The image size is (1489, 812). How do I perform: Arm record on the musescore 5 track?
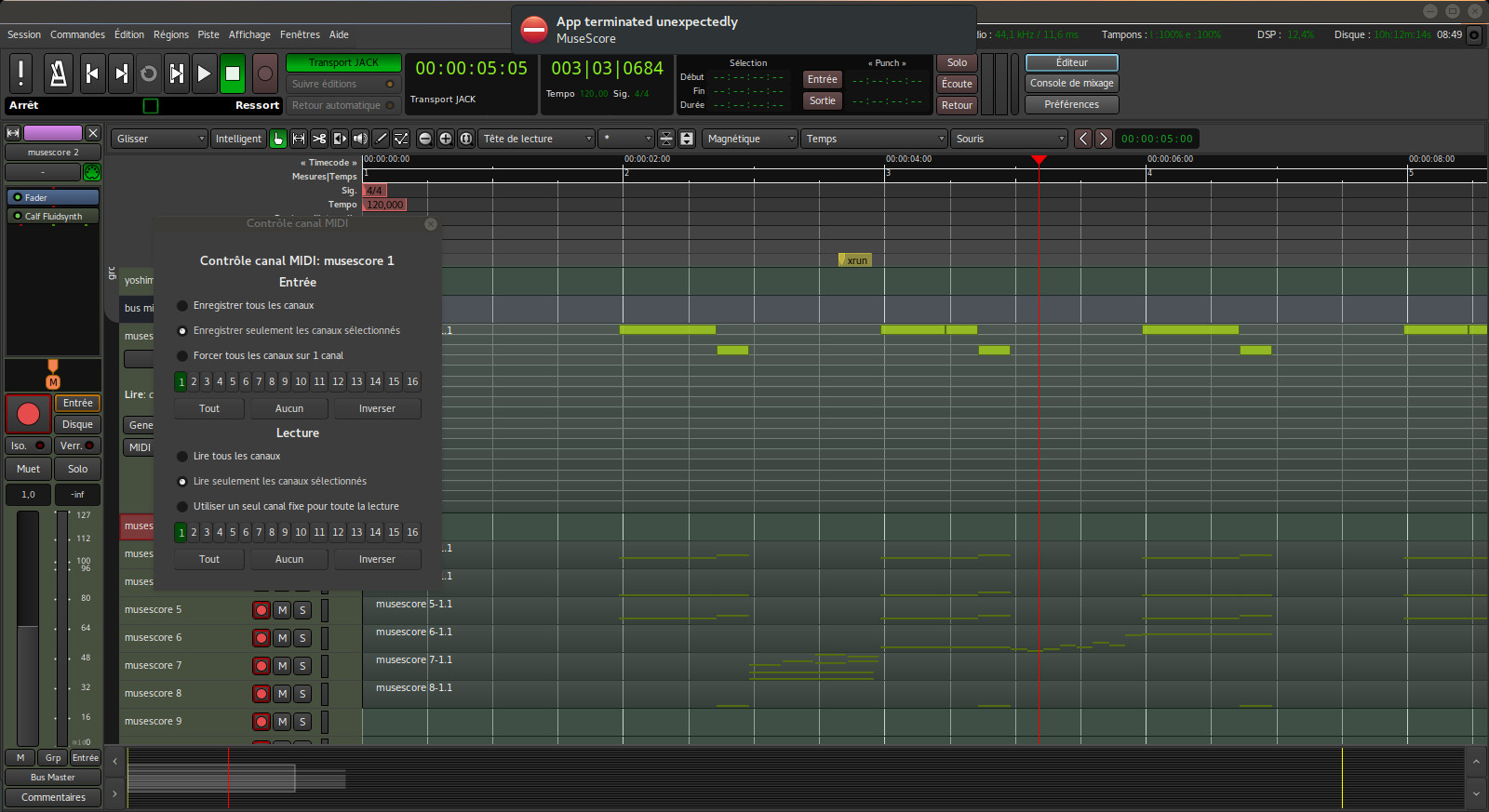tap(262, 610)
